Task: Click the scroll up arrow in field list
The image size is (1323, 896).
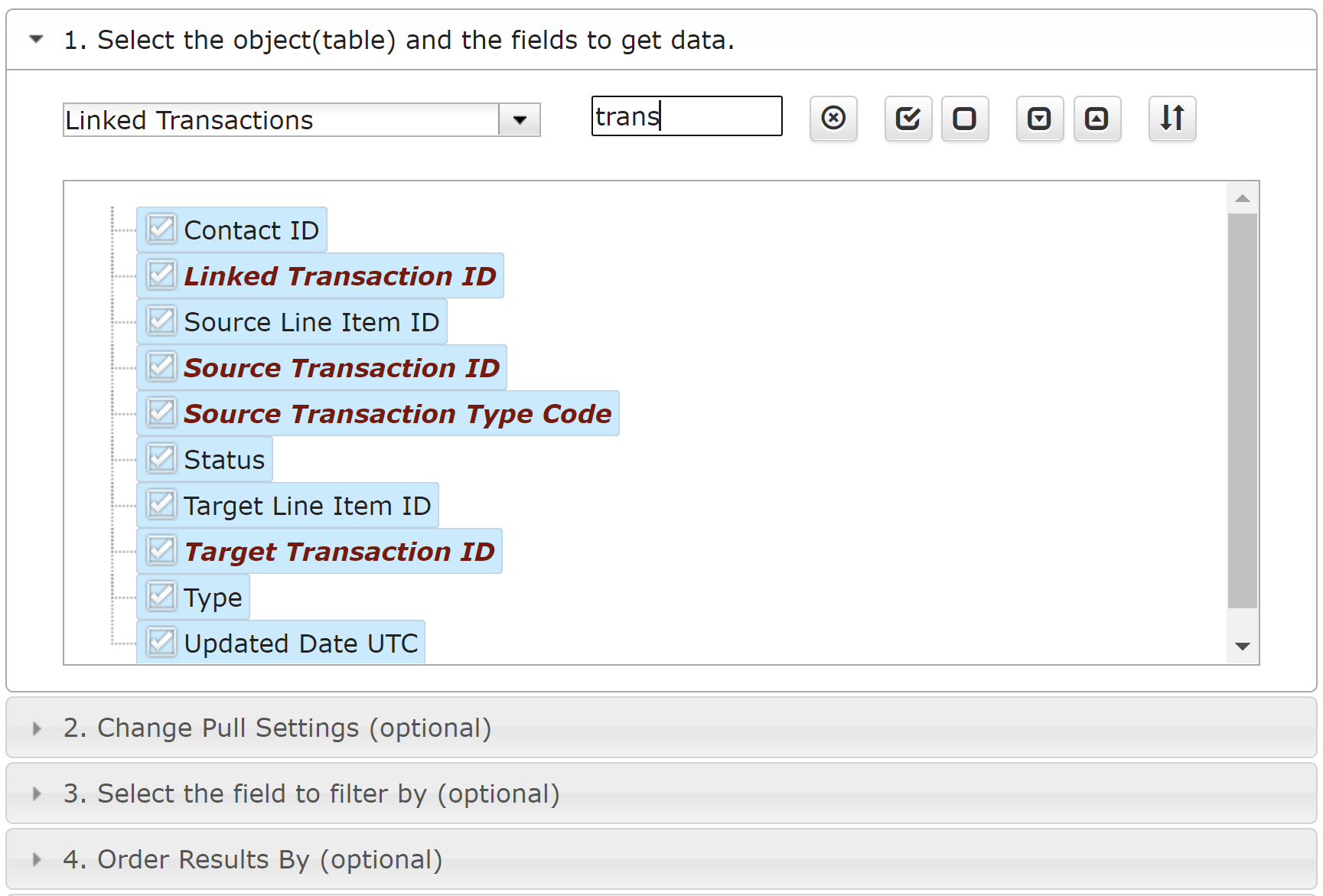Action: coord(1243,199)
